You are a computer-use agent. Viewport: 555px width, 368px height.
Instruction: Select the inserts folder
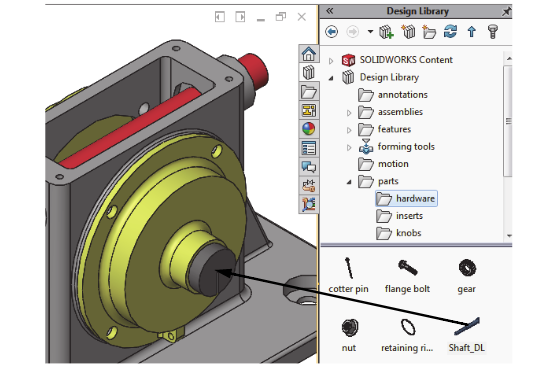pos(409,216)
